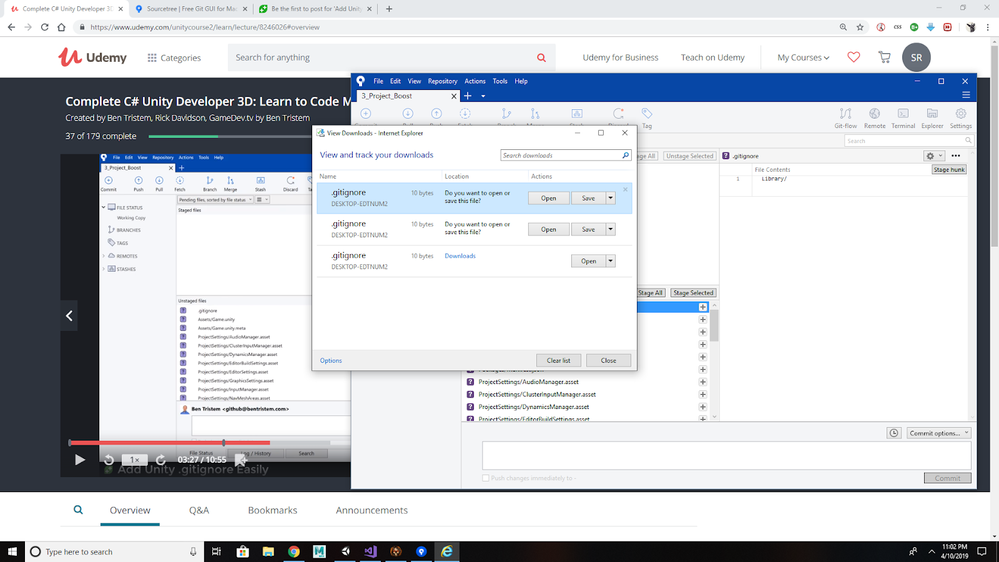Click the Fetch icon in Sourcetree toolbar

465,115
